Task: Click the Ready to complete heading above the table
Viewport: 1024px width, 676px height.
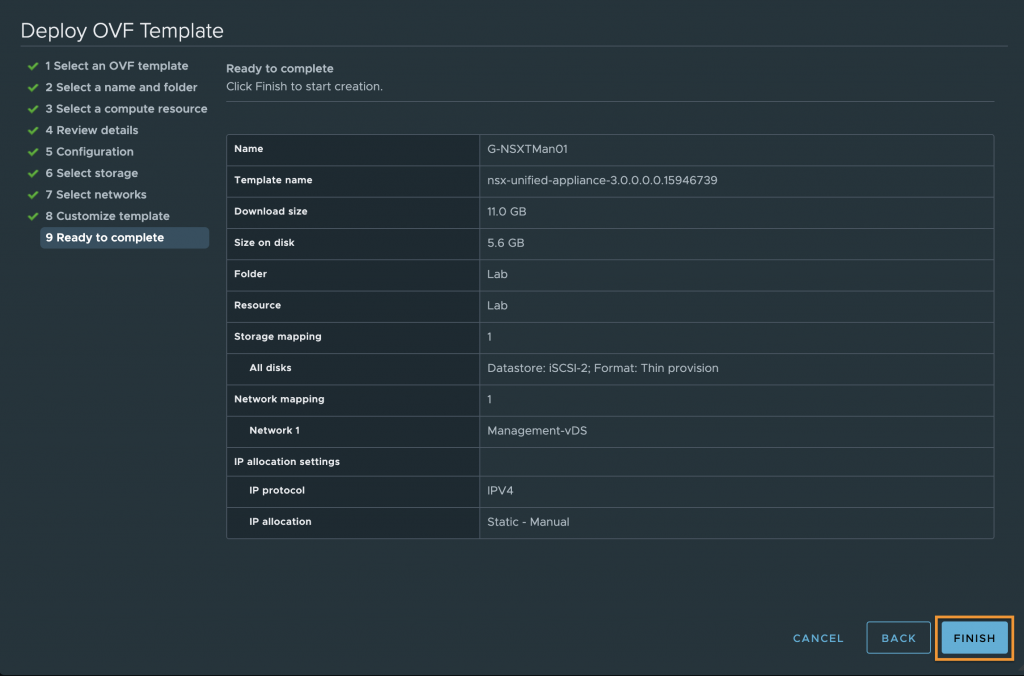Action: (280, 69)
